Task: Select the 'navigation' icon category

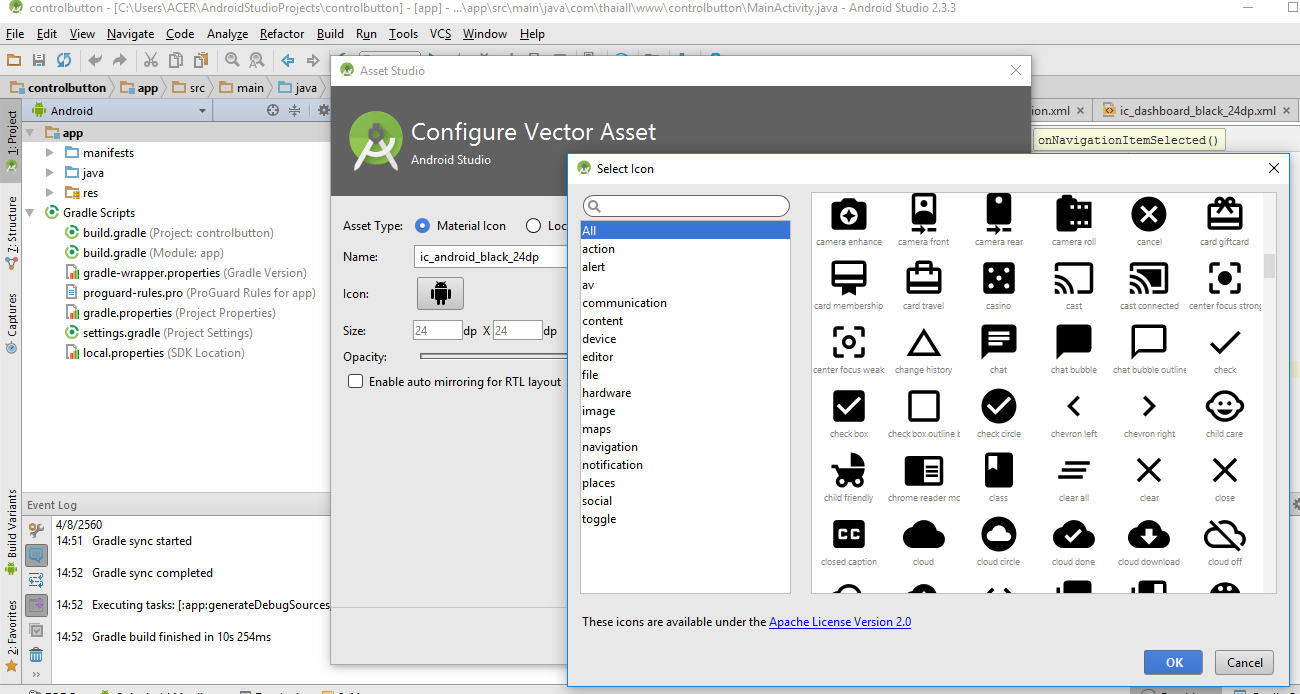Action: (x=610, y=447)
